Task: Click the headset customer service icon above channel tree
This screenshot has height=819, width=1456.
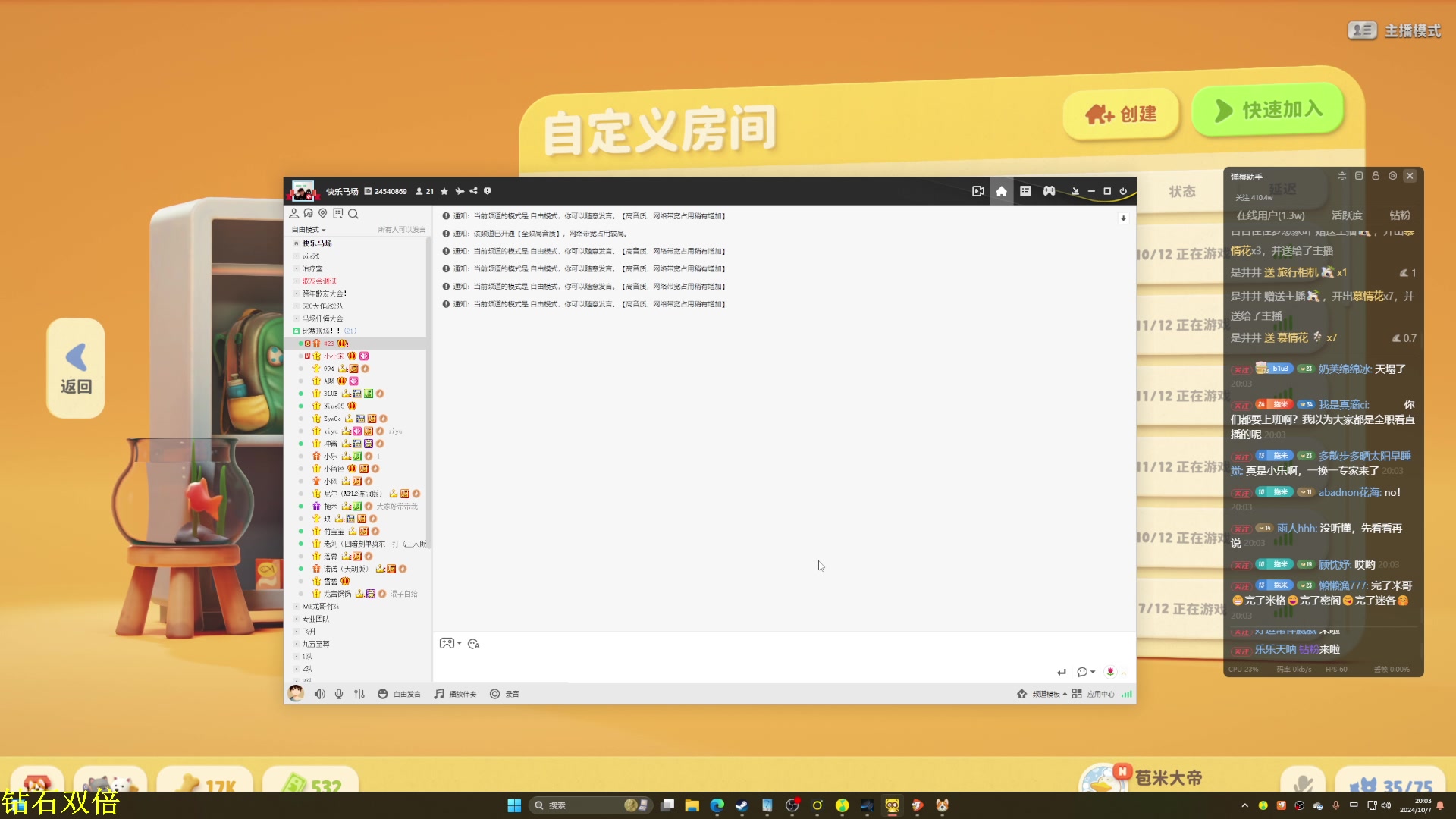Action: click(x=309, y=214)
